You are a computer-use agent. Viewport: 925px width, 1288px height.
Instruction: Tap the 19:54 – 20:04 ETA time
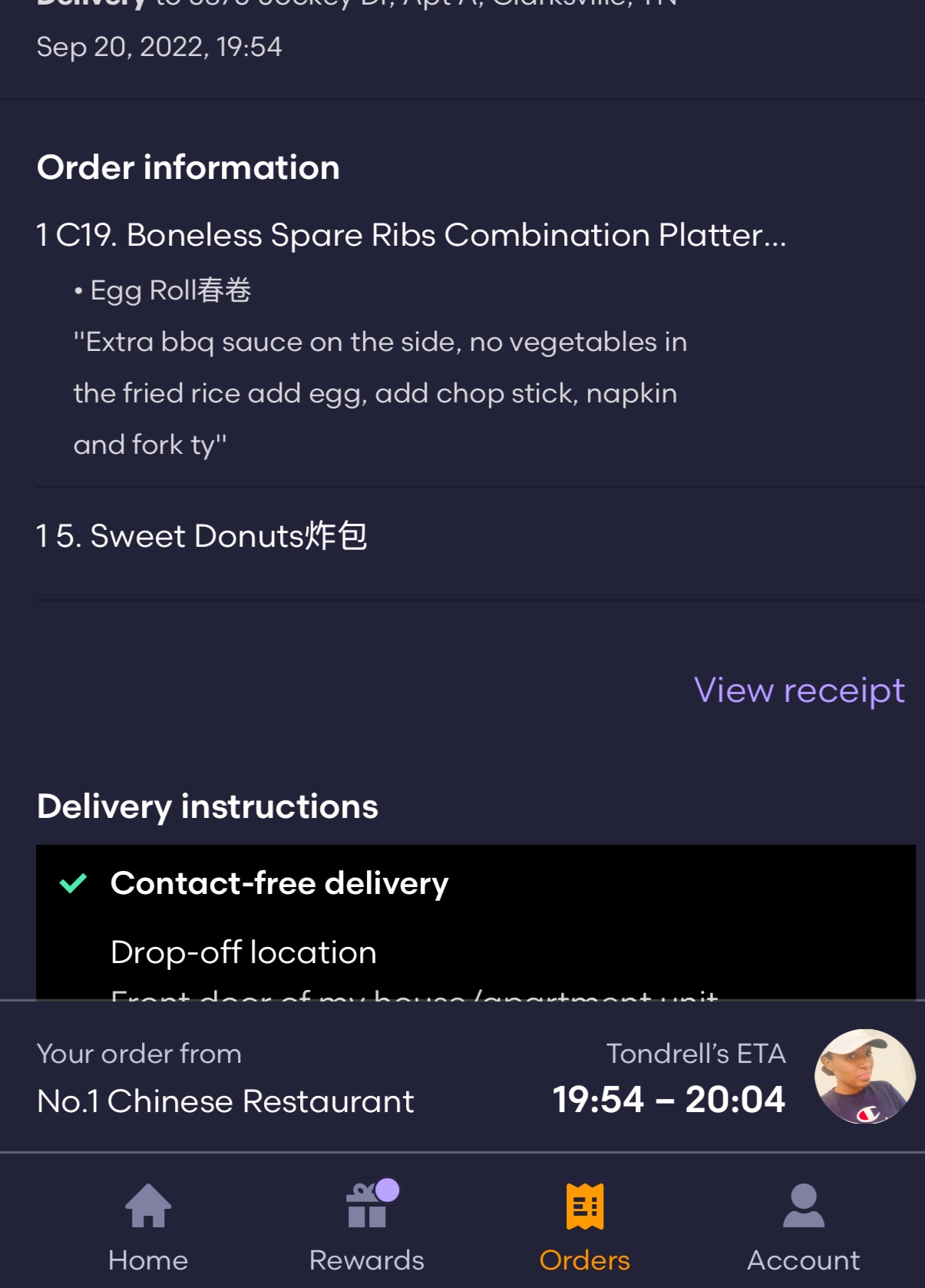pyautogui.click(x=669, y=1100)
